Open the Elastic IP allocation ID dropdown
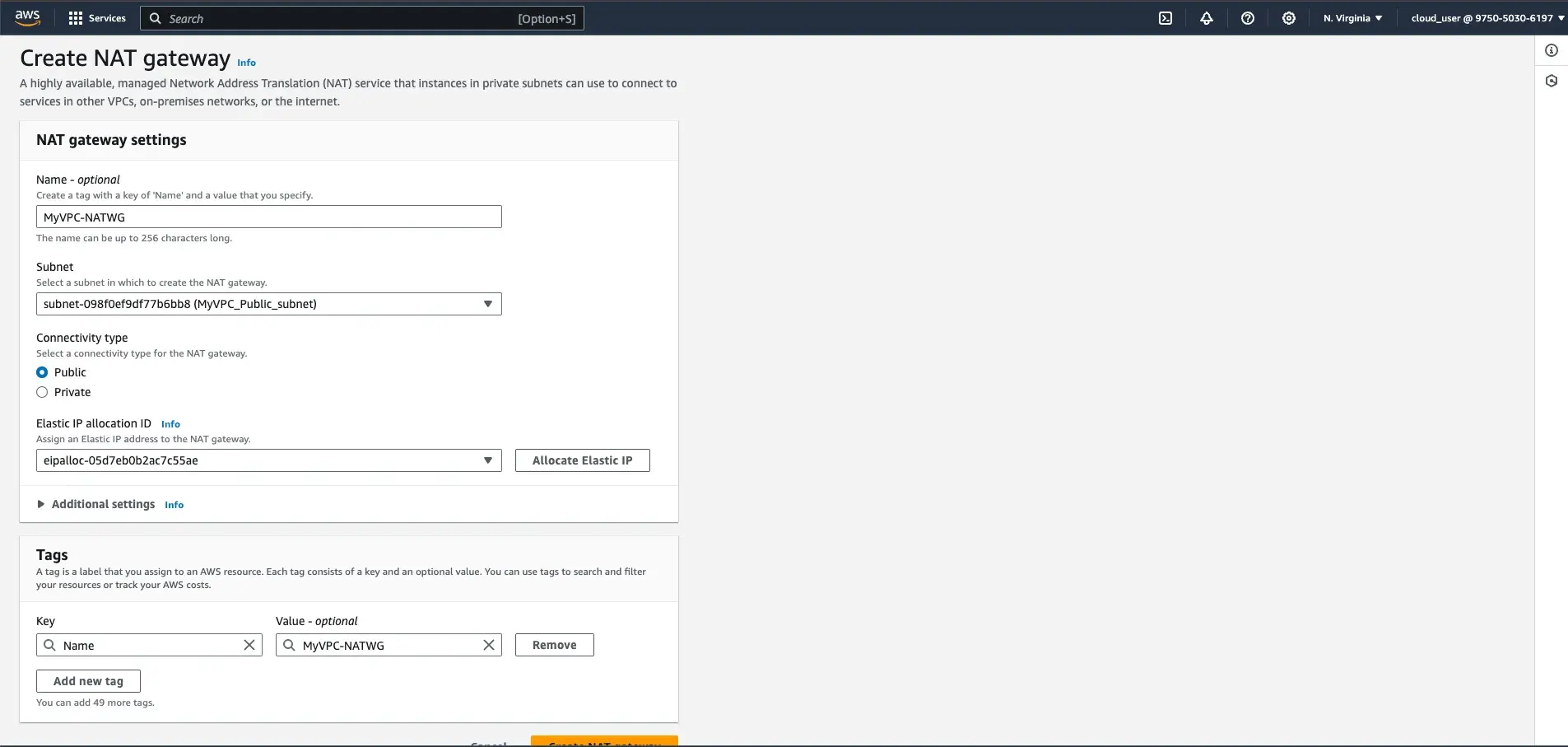Image resolution: width=1568 pixels, height=747 pixels. pos(487,460)
